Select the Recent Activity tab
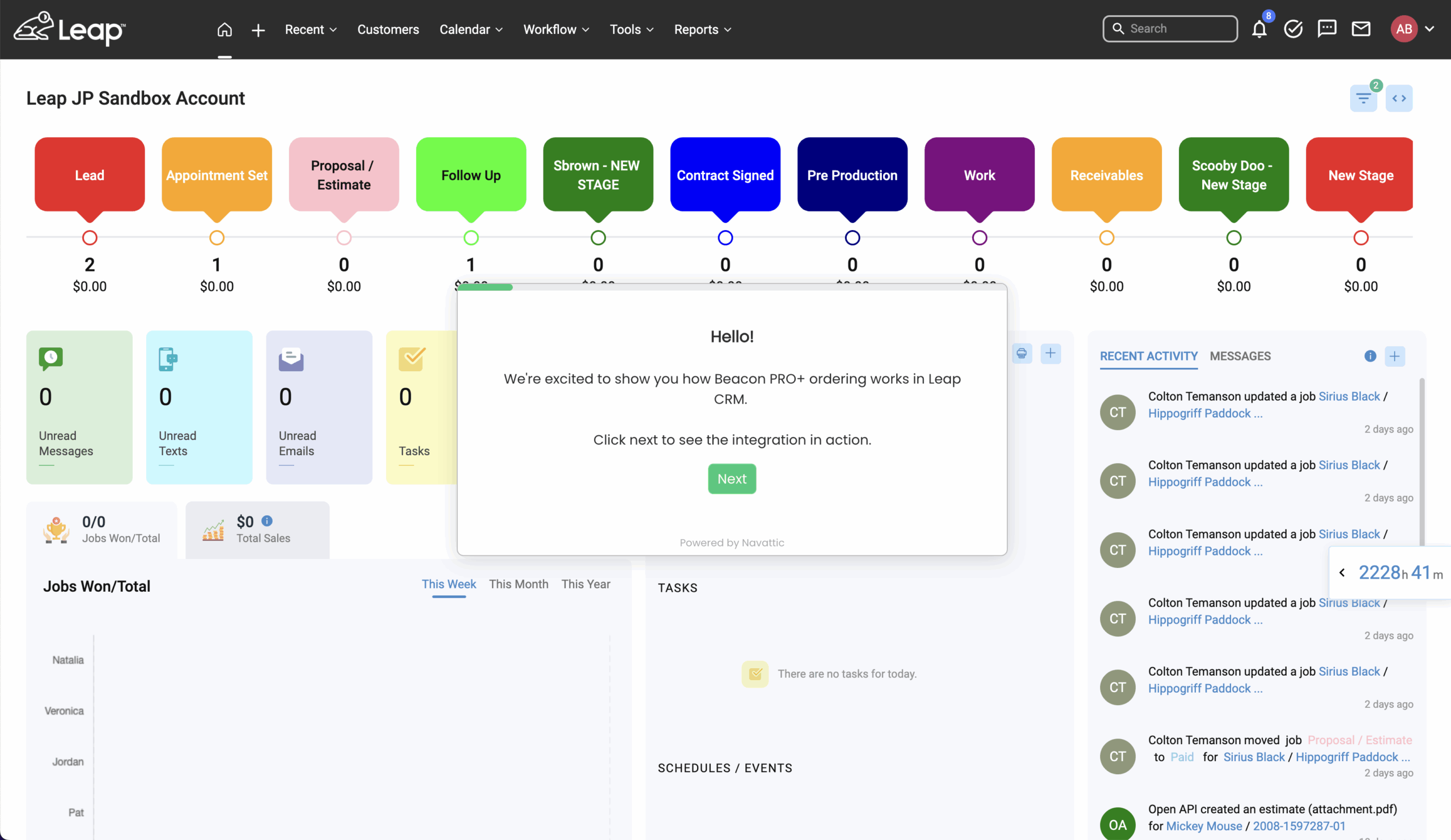This screenshot has width=1451, height=840. (1148, 356)
